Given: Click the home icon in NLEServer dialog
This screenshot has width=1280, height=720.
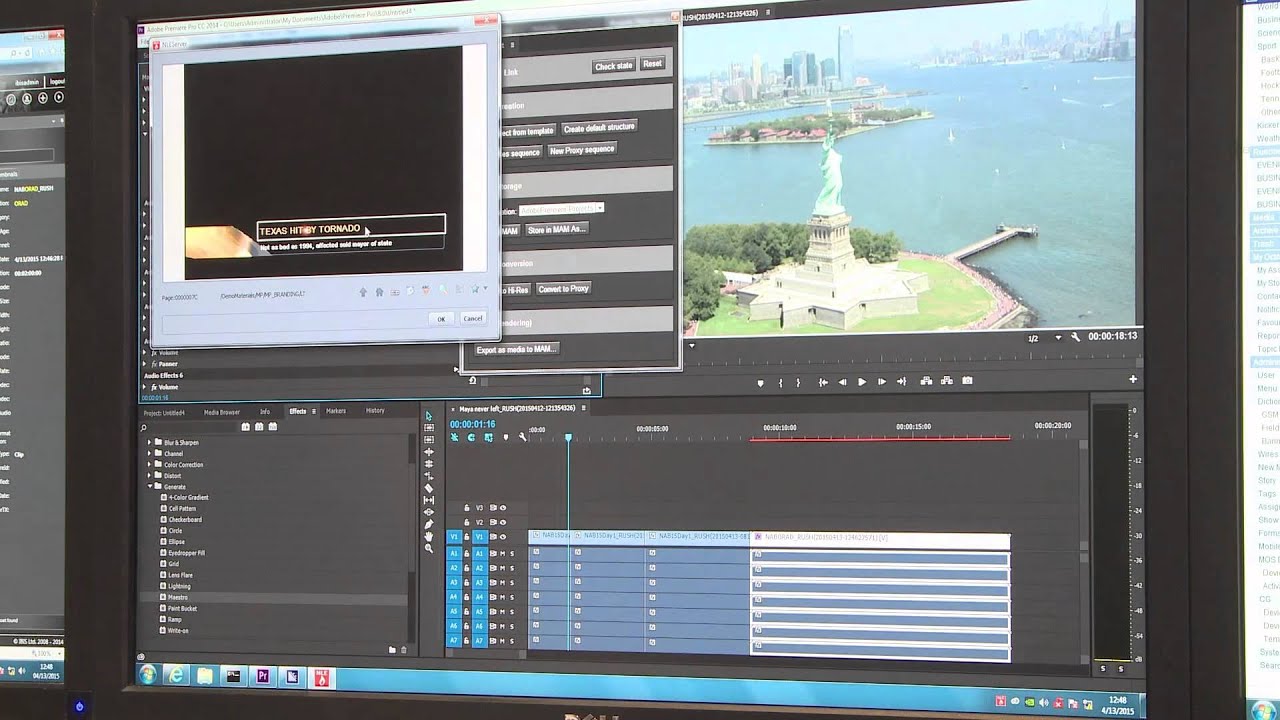Looking at the screenshot, I should click(379, 291).
